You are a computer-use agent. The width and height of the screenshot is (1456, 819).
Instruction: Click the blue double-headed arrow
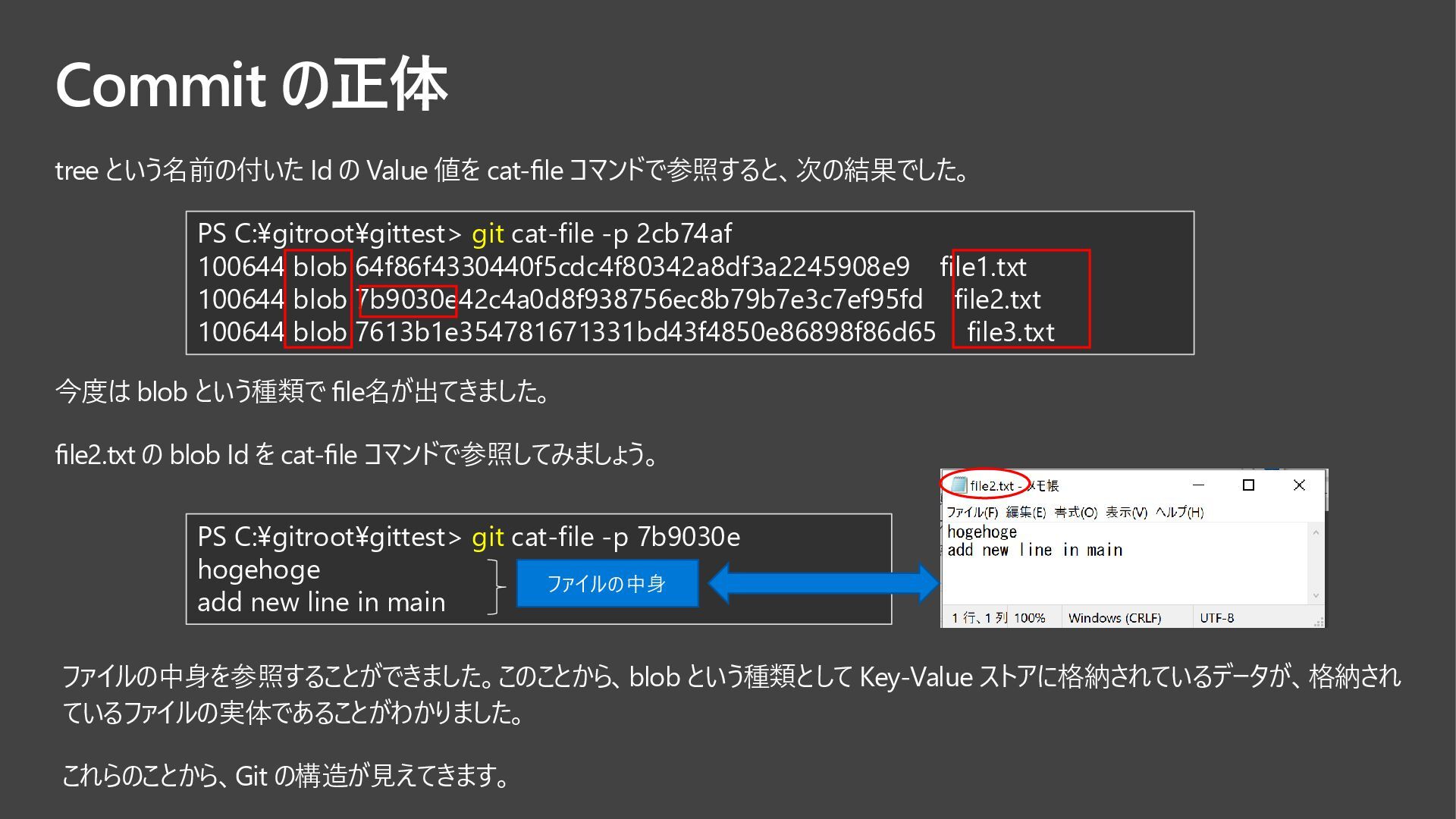pyautogui.click(x=824, y=583)
